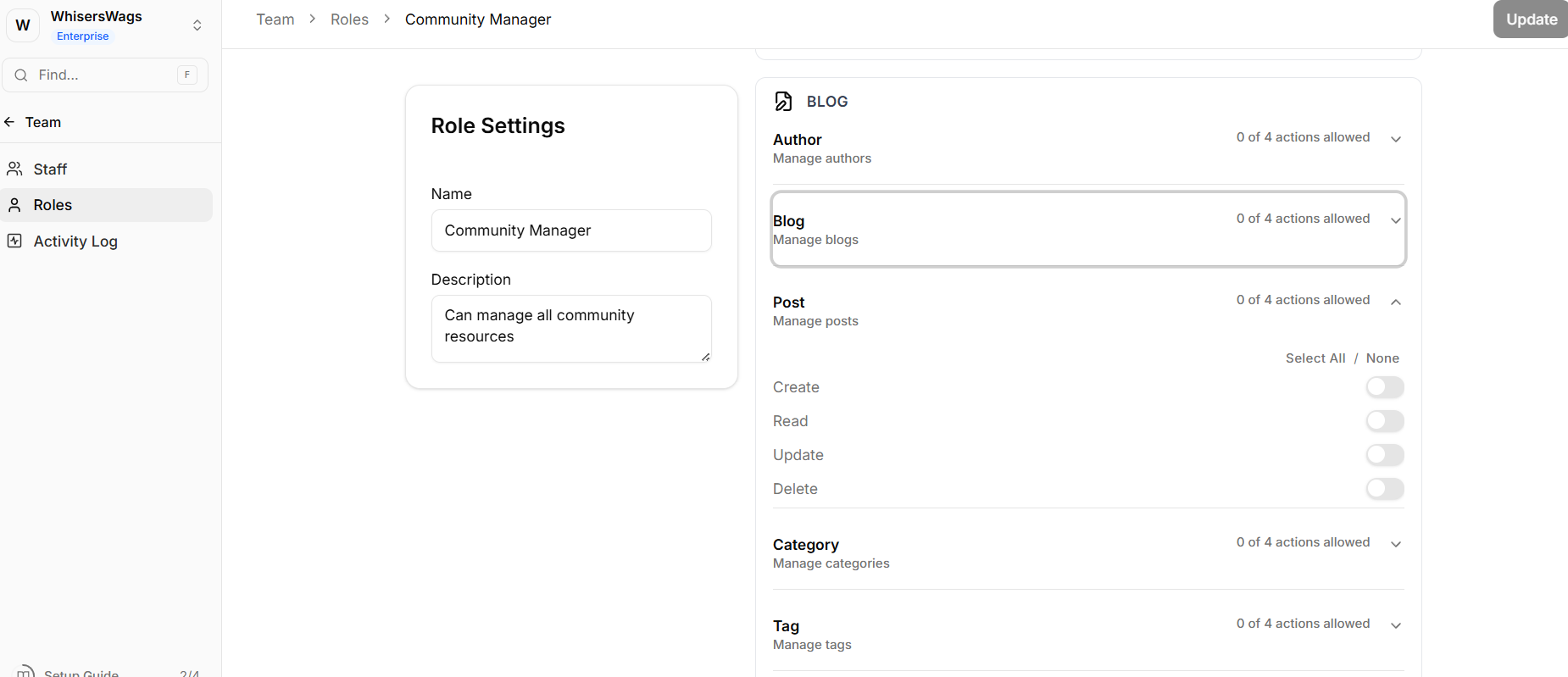
Task: Click the Blog section document icon
Action: 783,102
